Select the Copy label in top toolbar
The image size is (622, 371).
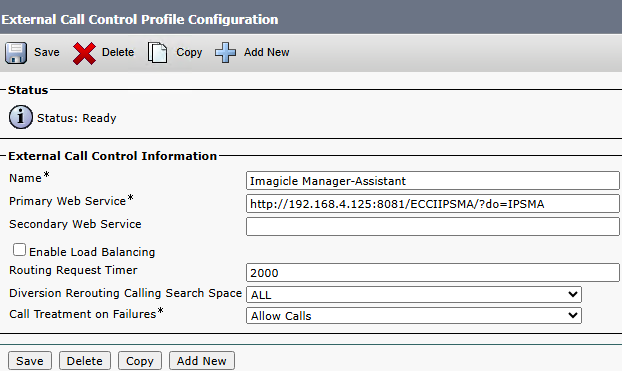tap(189, 52)
